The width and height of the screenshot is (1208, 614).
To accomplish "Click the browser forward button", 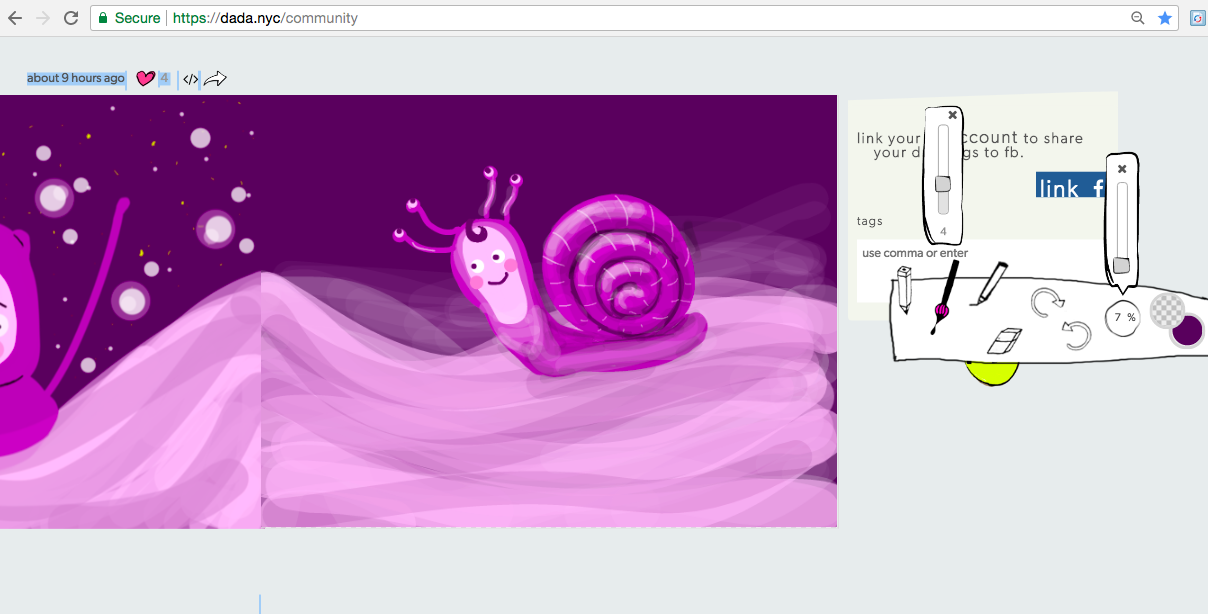I will 43,18.
